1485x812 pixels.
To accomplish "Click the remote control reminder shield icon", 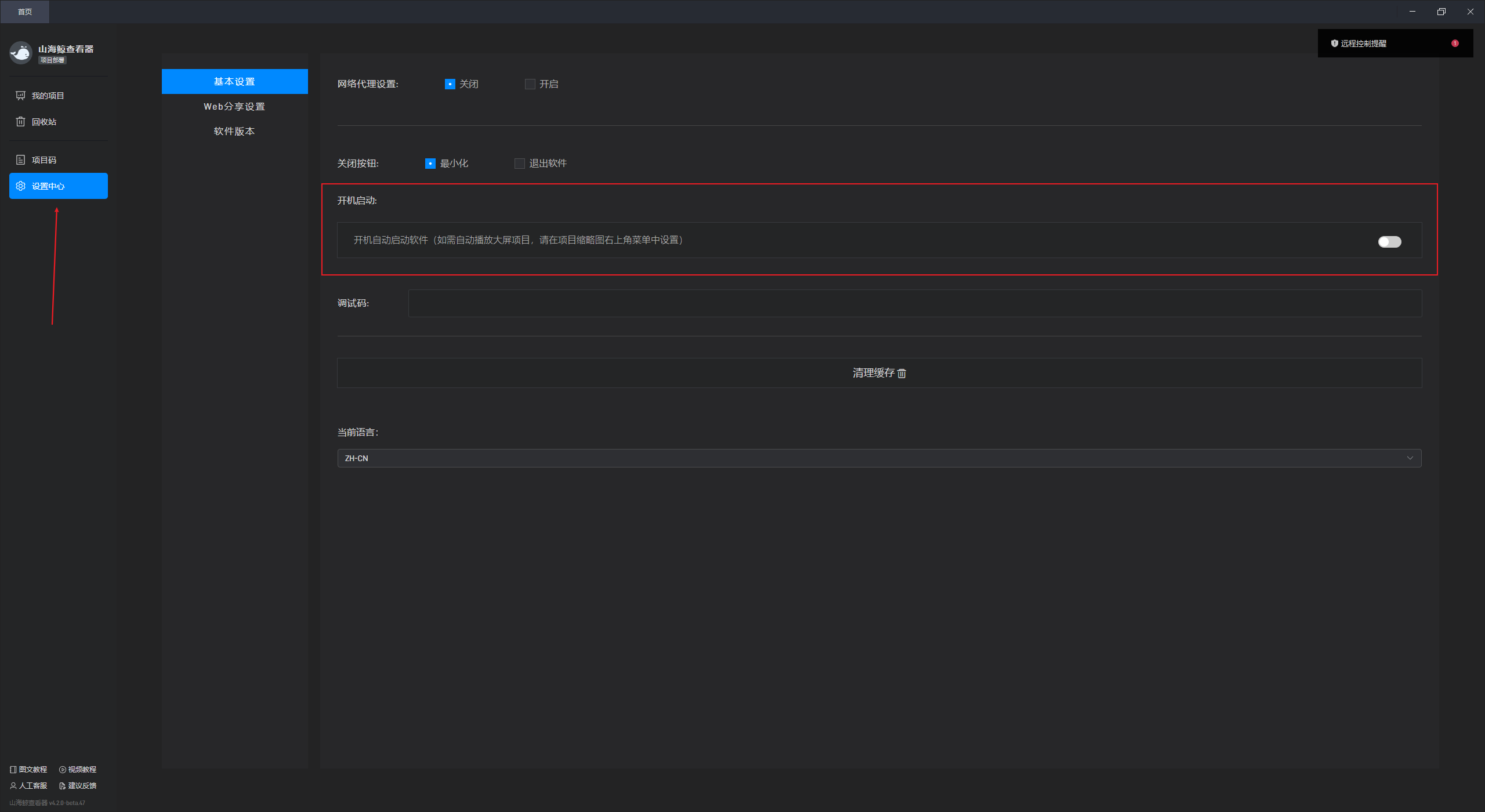I will pyautogui.click(x=1334, y=43).
